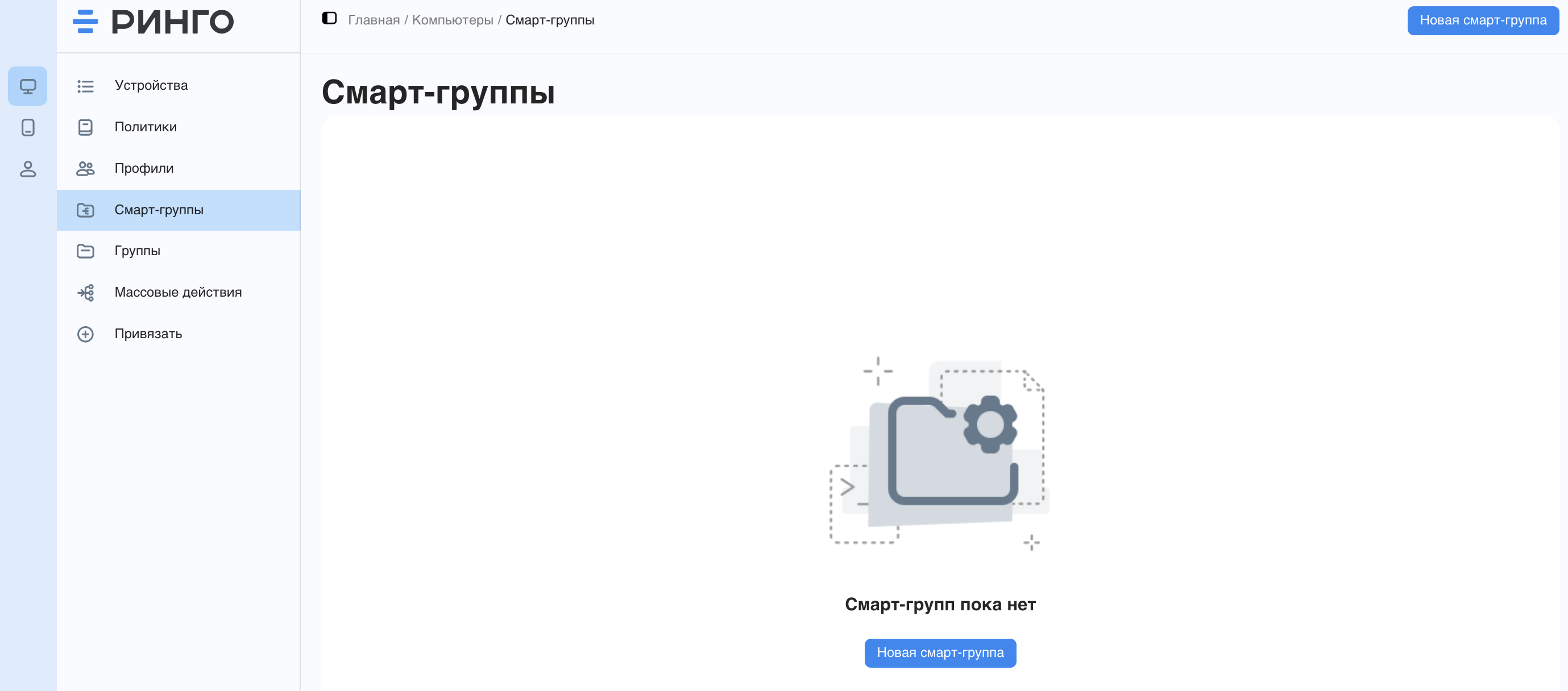The width and height of the screenshot is (1568, 691).
Task: Open Политики in the sidebar
Action: pyautogui.click(x=179, y=127)
